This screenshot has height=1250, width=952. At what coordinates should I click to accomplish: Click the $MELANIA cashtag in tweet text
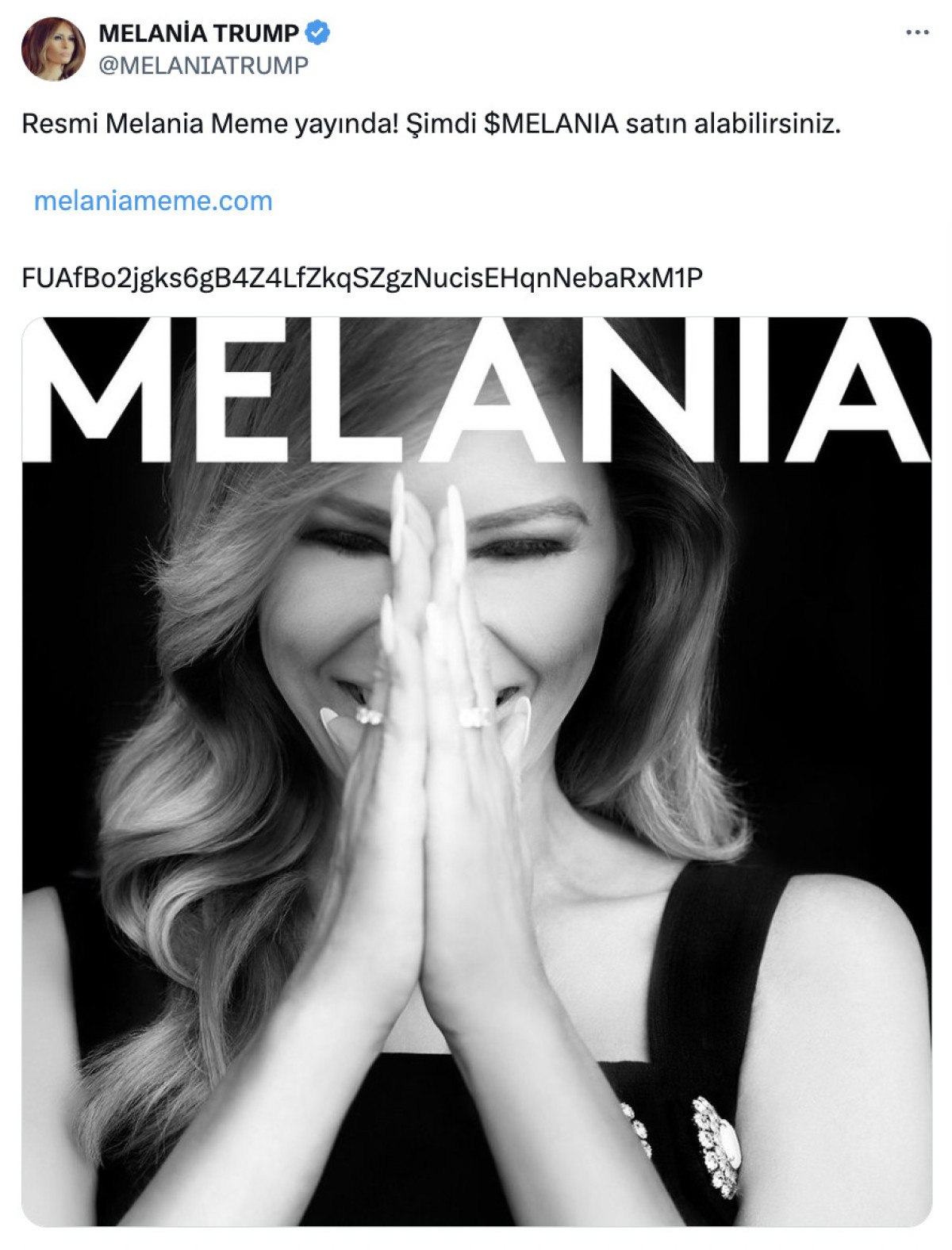[551, 124]
